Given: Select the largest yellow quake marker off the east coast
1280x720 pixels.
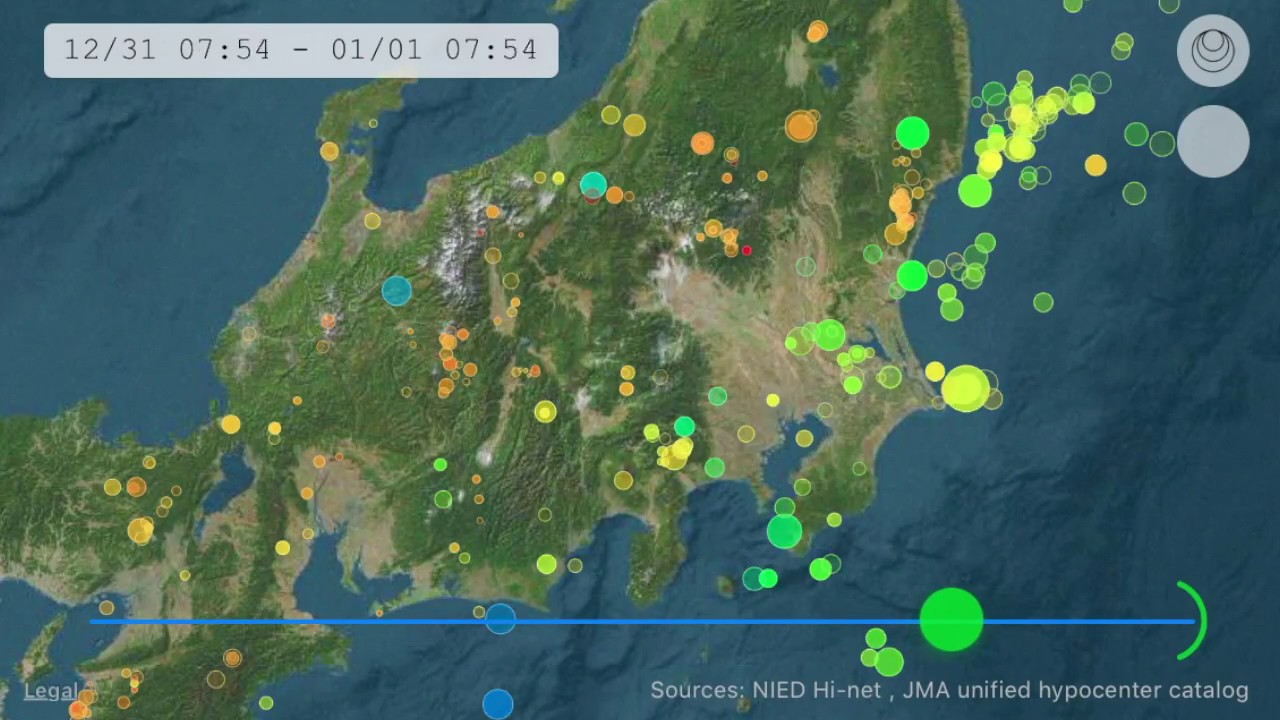Looking at the screenshot, I should [965, 388].
